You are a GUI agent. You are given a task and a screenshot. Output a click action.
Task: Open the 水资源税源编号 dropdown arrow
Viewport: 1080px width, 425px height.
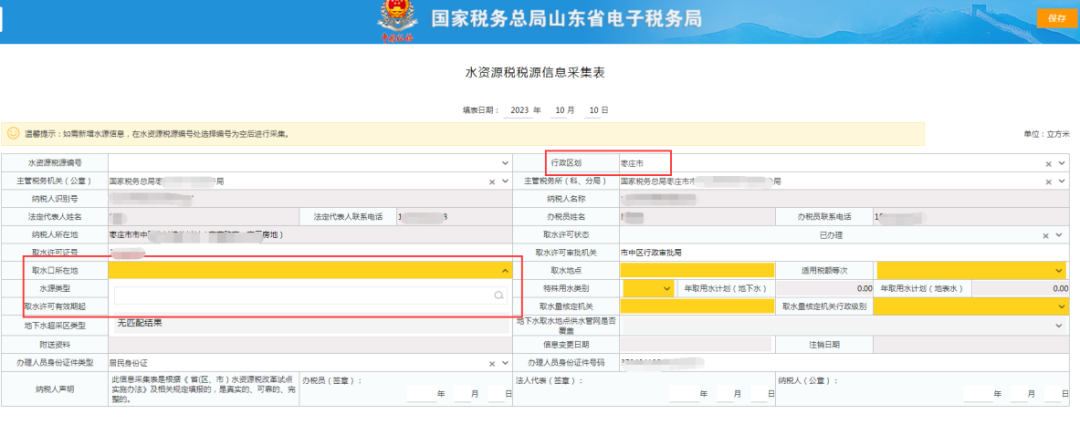pos(505,164)
